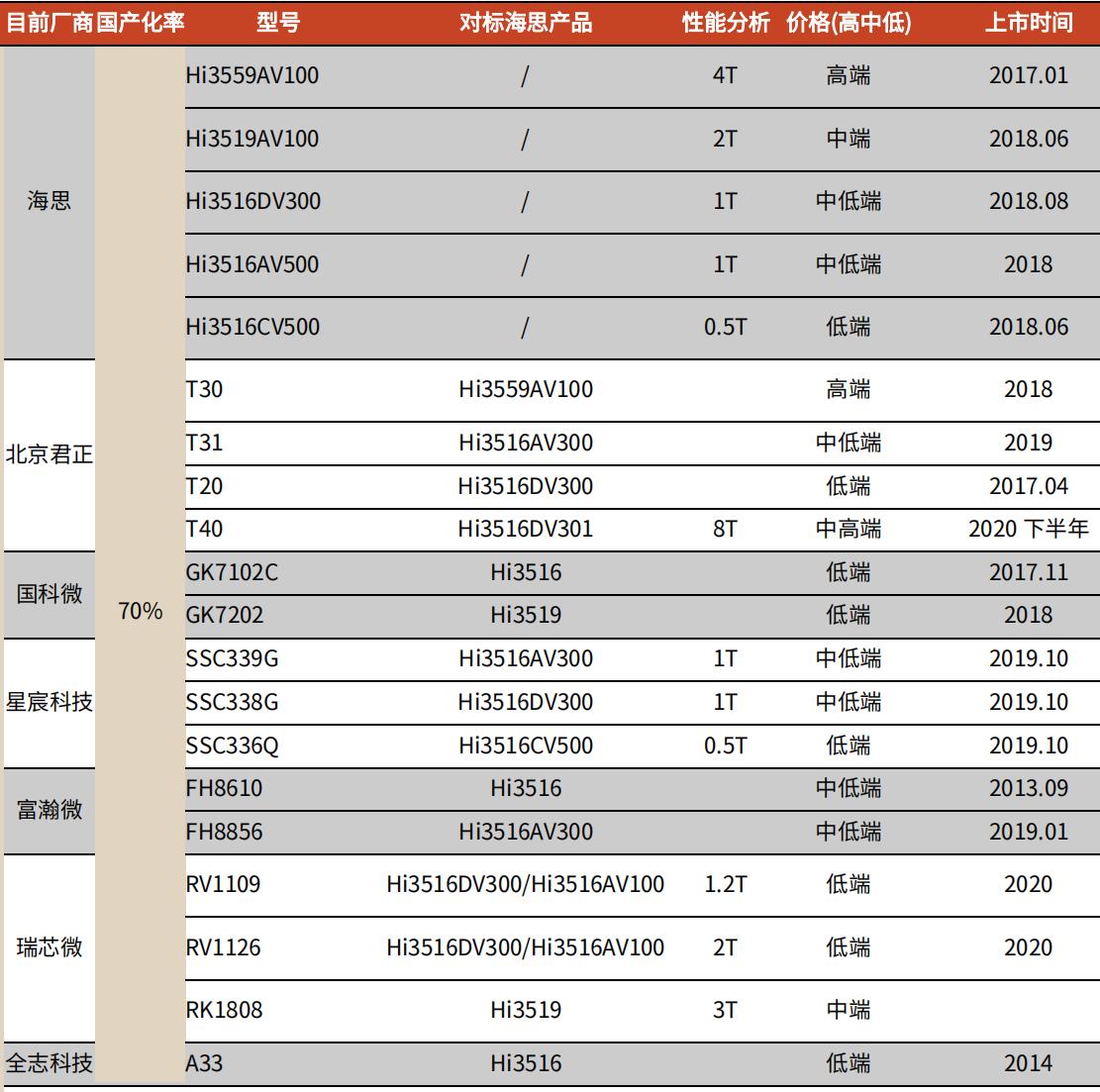
Task: Click the 2020 下半年 launch date
Action: click(1029, 529)
